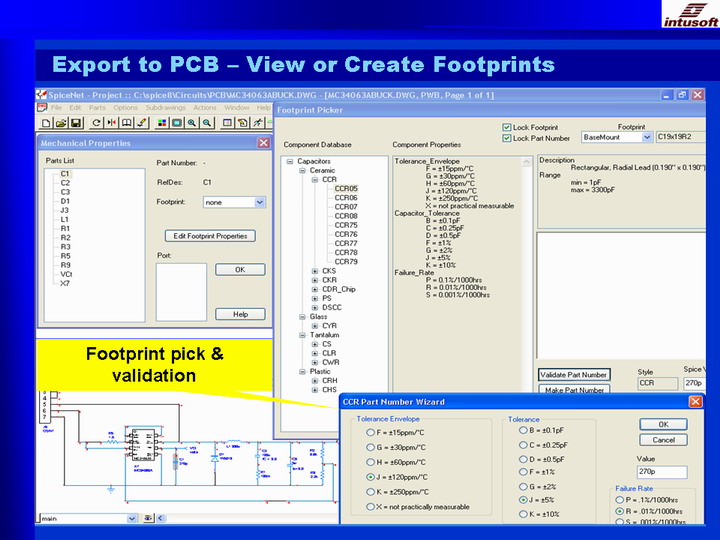Click the fit-to-screen toolbar icon
The width and height of the screenshot is (720, 540).
pyautogui.click(x=177, y=123)
